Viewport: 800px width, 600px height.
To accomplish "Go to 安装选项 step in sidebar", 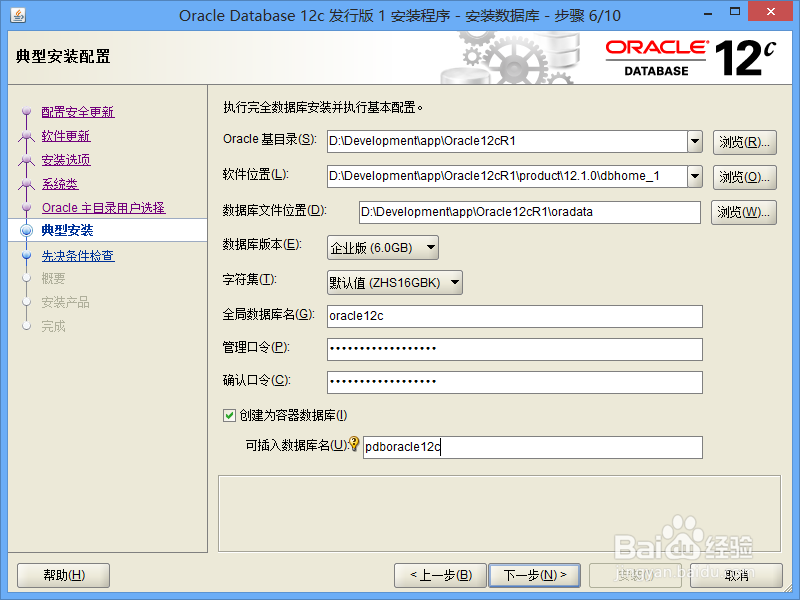I will coord(66,160).
